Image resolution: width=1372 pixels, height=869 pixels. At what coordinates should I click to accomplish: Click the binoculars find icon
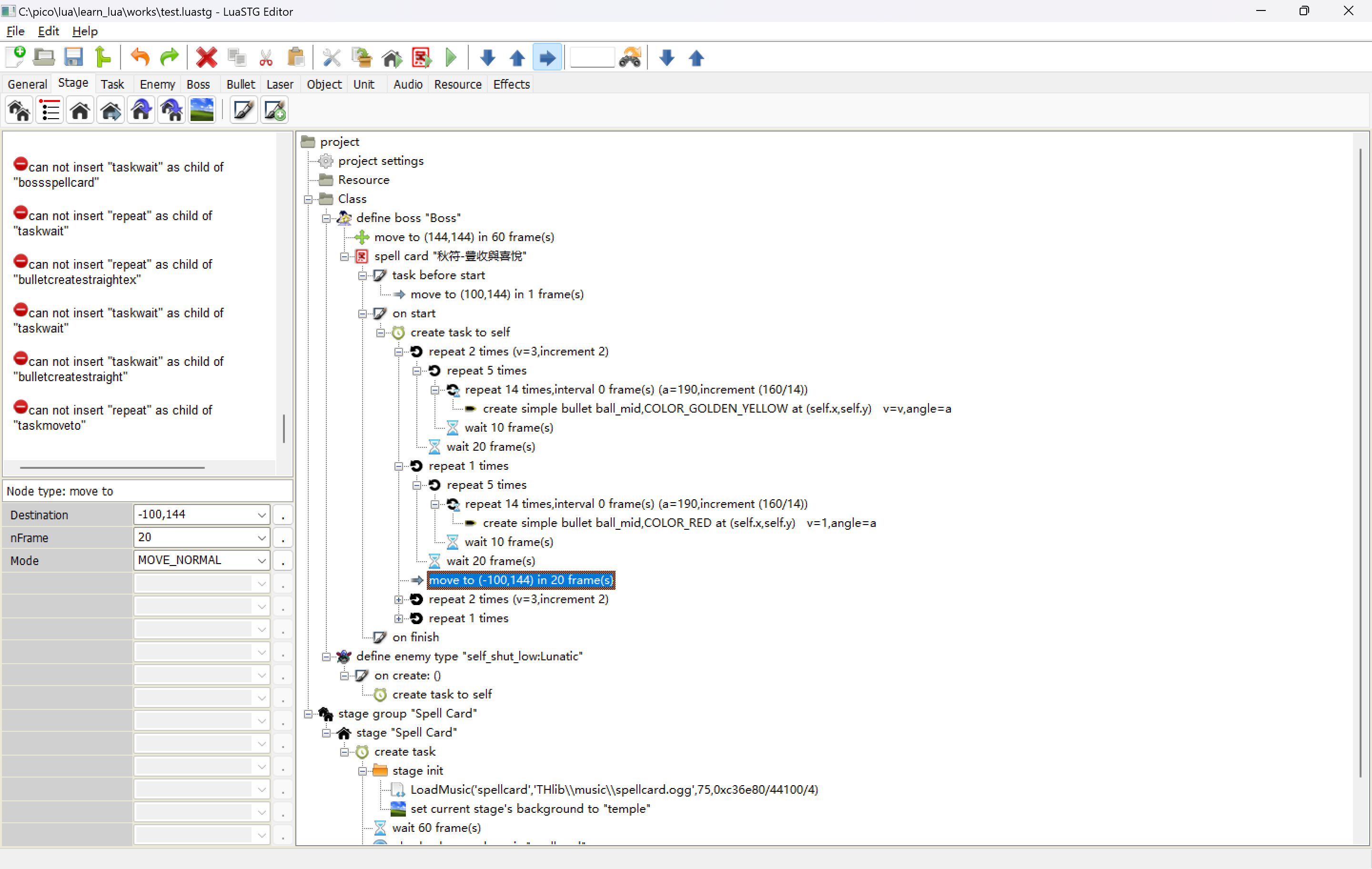[630, 58]
